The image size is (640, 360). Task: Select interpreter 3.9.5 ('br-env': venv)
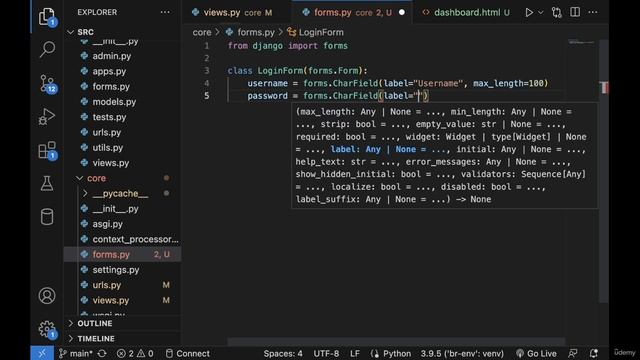(462, 353)
